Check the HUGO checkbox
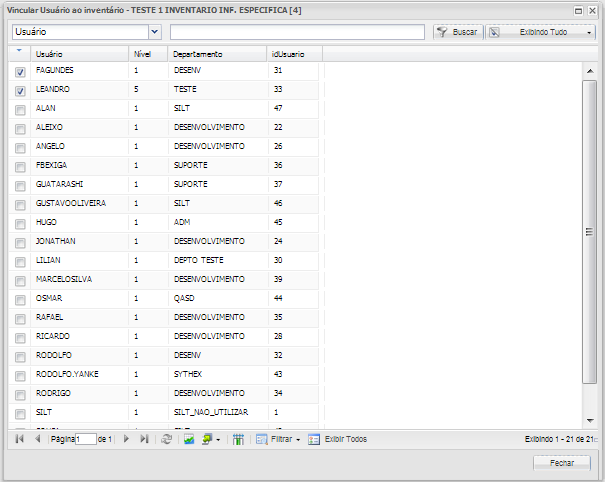605x482 pixels. point(20,224)
